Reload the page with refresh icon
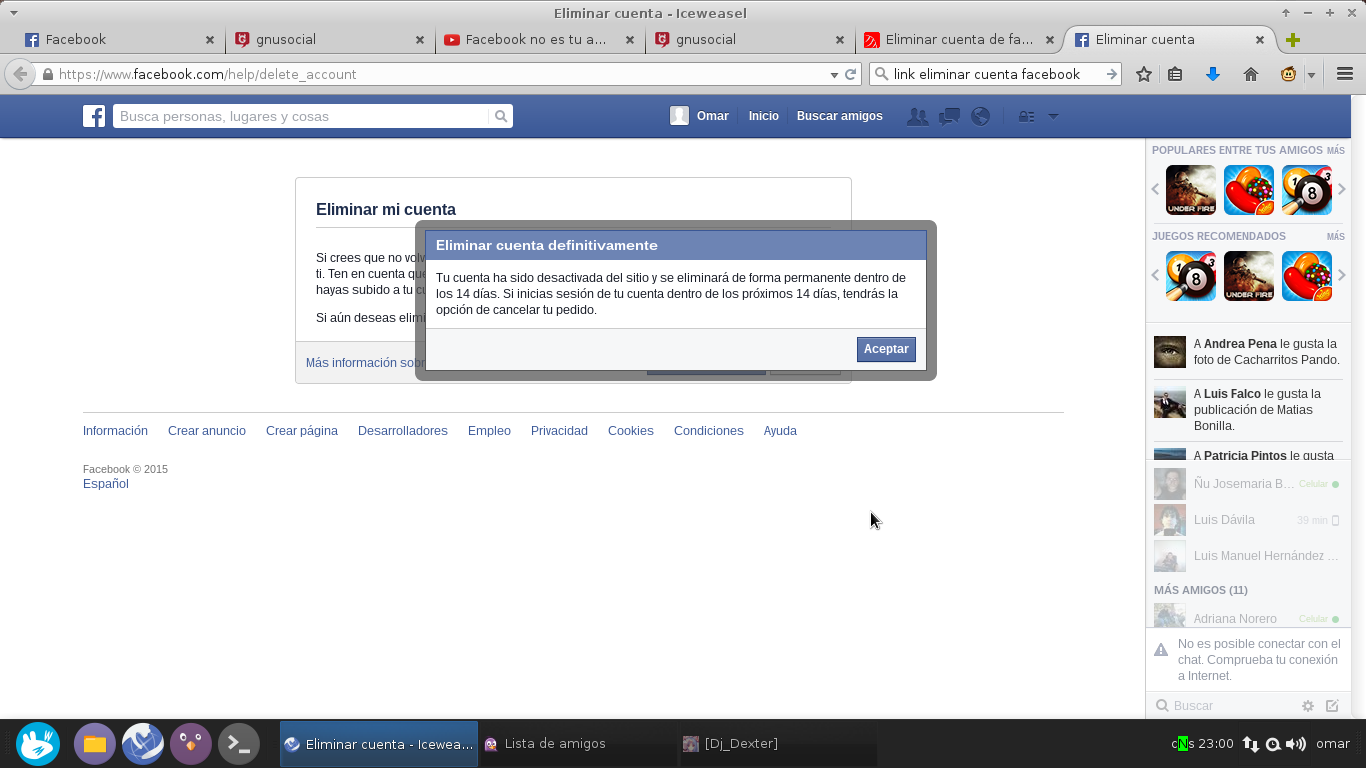 click(x=851, y=74)
